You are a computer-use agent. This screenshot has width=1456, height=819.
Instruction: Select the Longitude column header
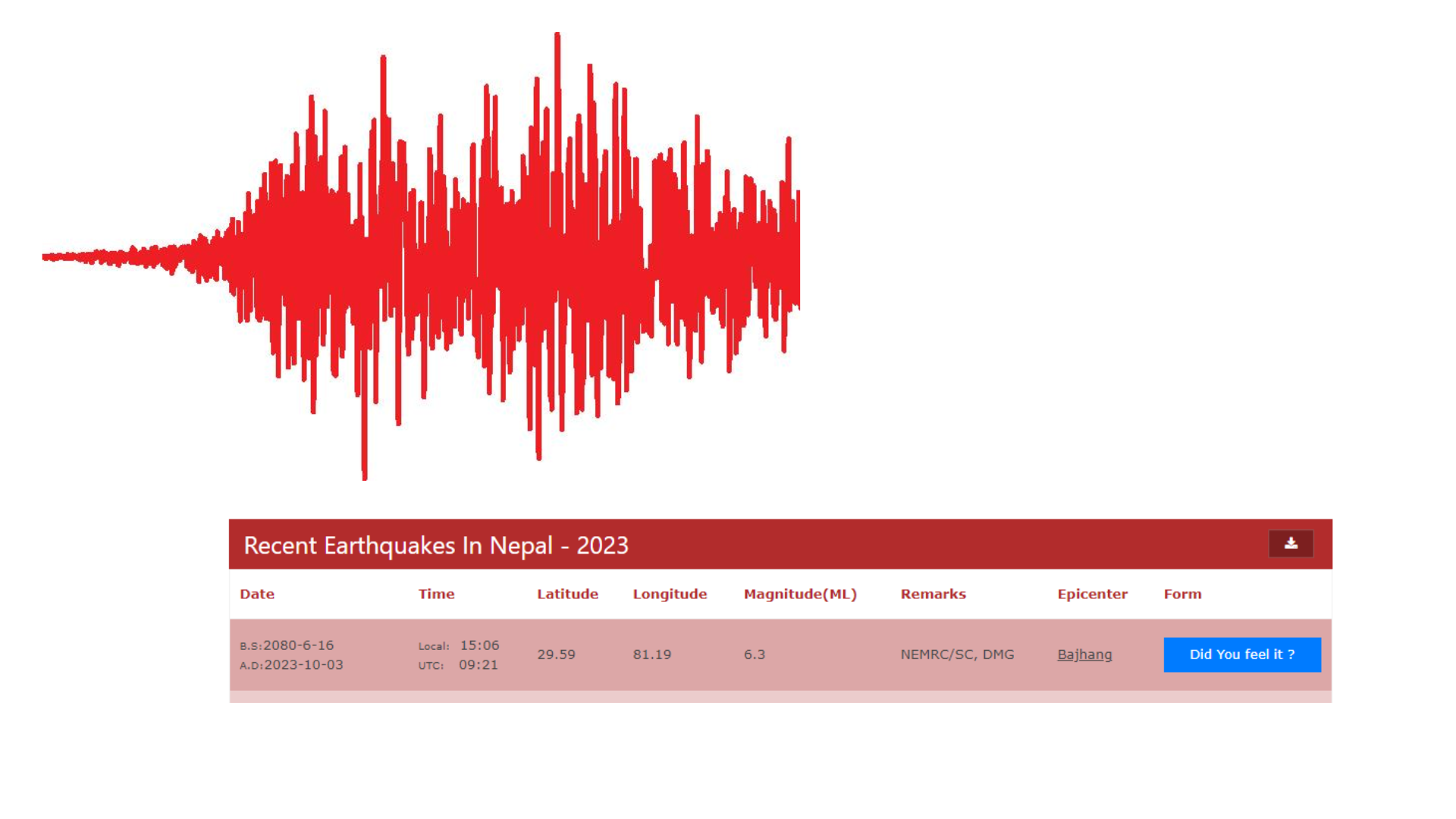pos(670,594)
